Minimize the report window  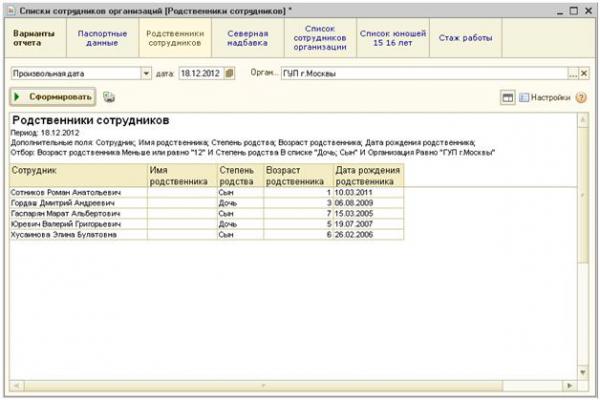[560, 11]
